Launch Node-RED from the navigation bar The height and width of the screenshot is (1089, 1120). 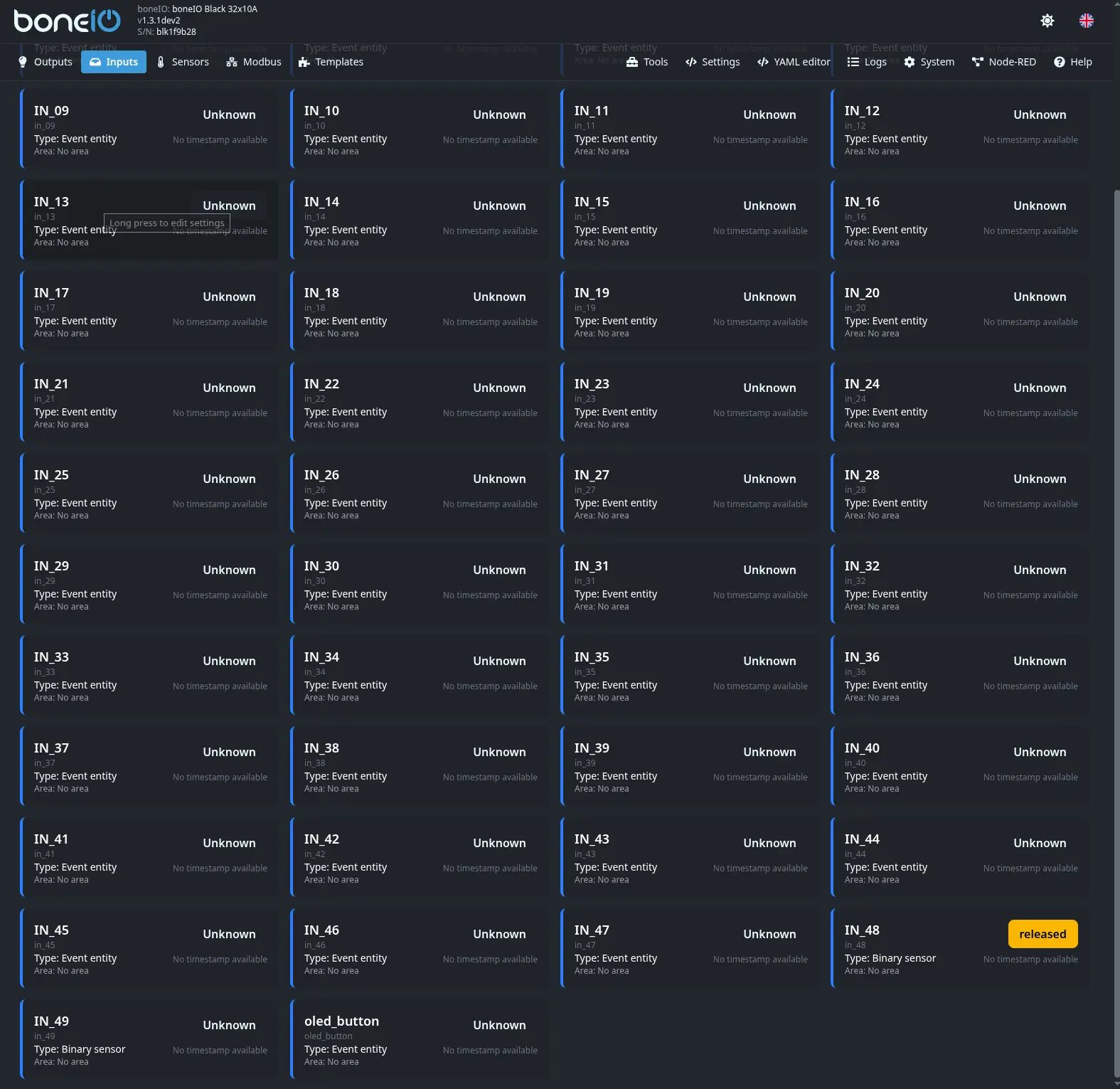pyautogui.click(x=1004, y=62)
